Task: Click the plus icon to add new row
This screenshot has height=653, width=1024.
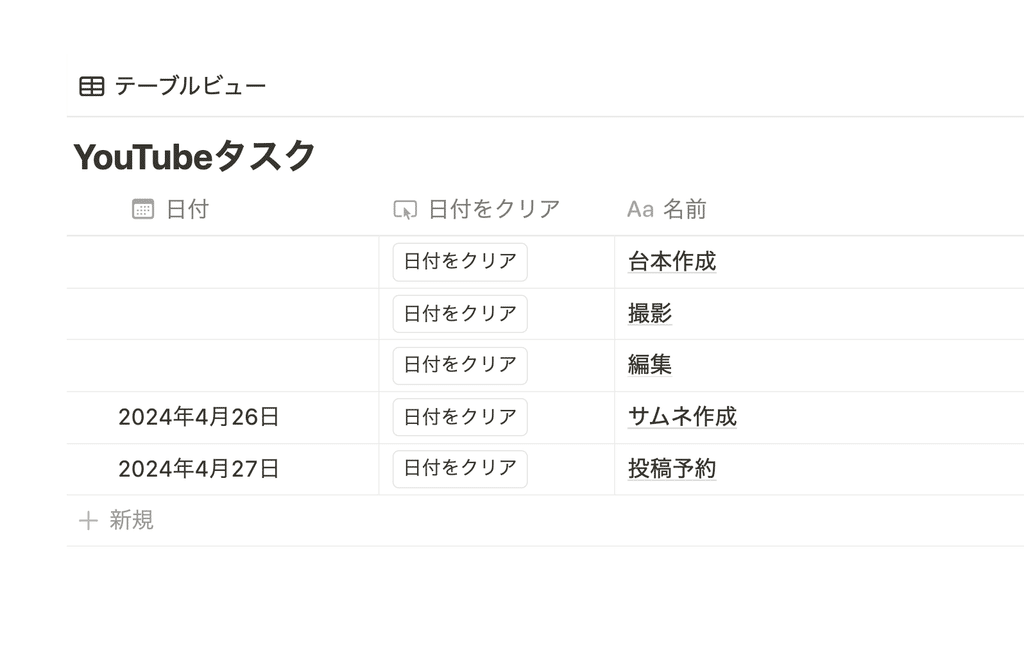Action: click(x=88, y=520)
